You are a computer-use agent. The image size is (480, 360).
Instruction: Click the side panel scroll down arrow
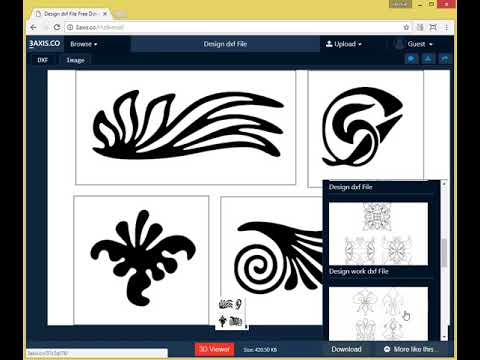click(444, 337)
